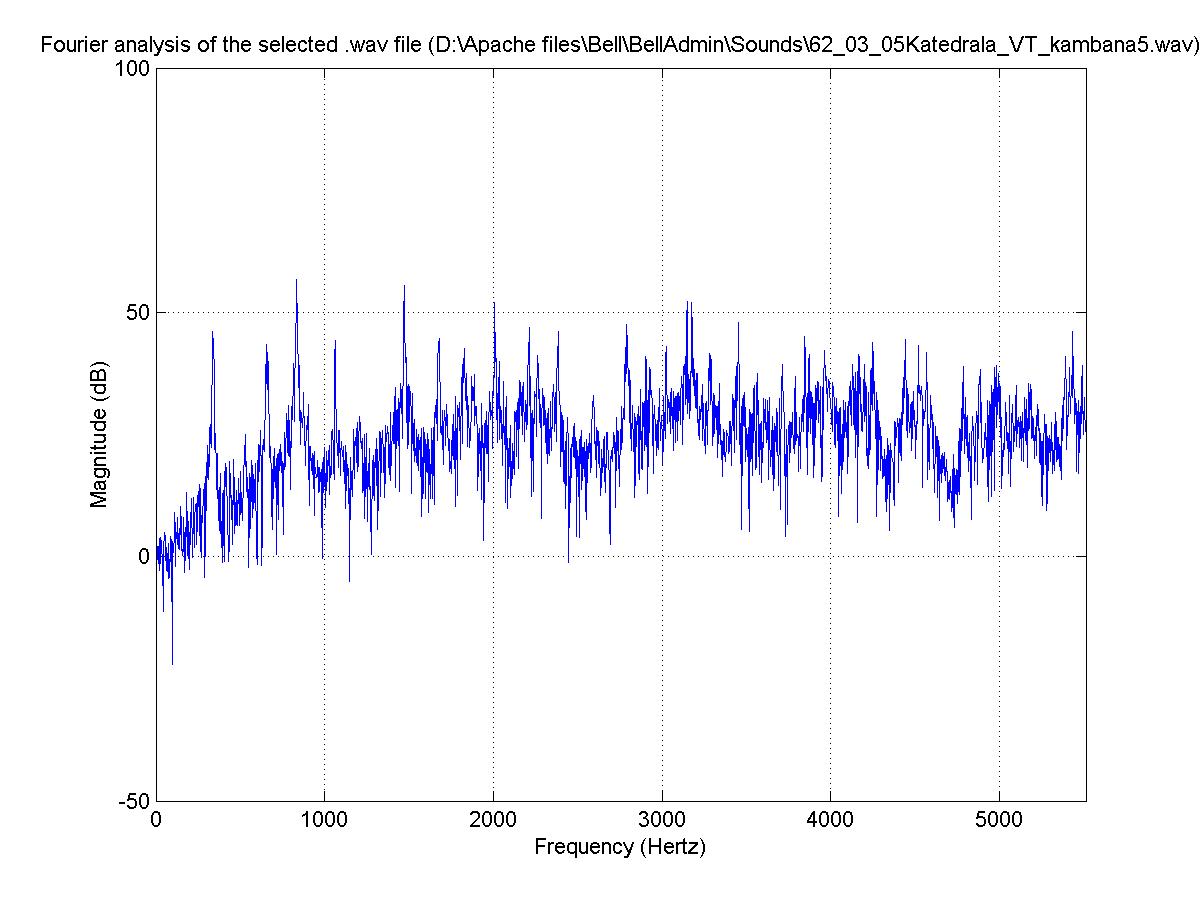Click the first sharp peak near 330 Hz
Screen dimensions: 1200x900
(212, 333)
